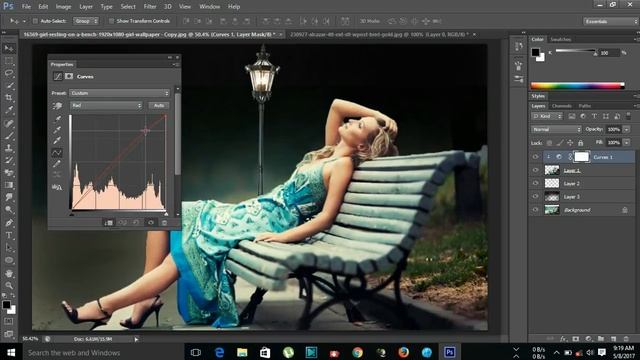640x360 pixels.
Task: Open the Fill slider arrow
Action: click(x=627, y=142)
